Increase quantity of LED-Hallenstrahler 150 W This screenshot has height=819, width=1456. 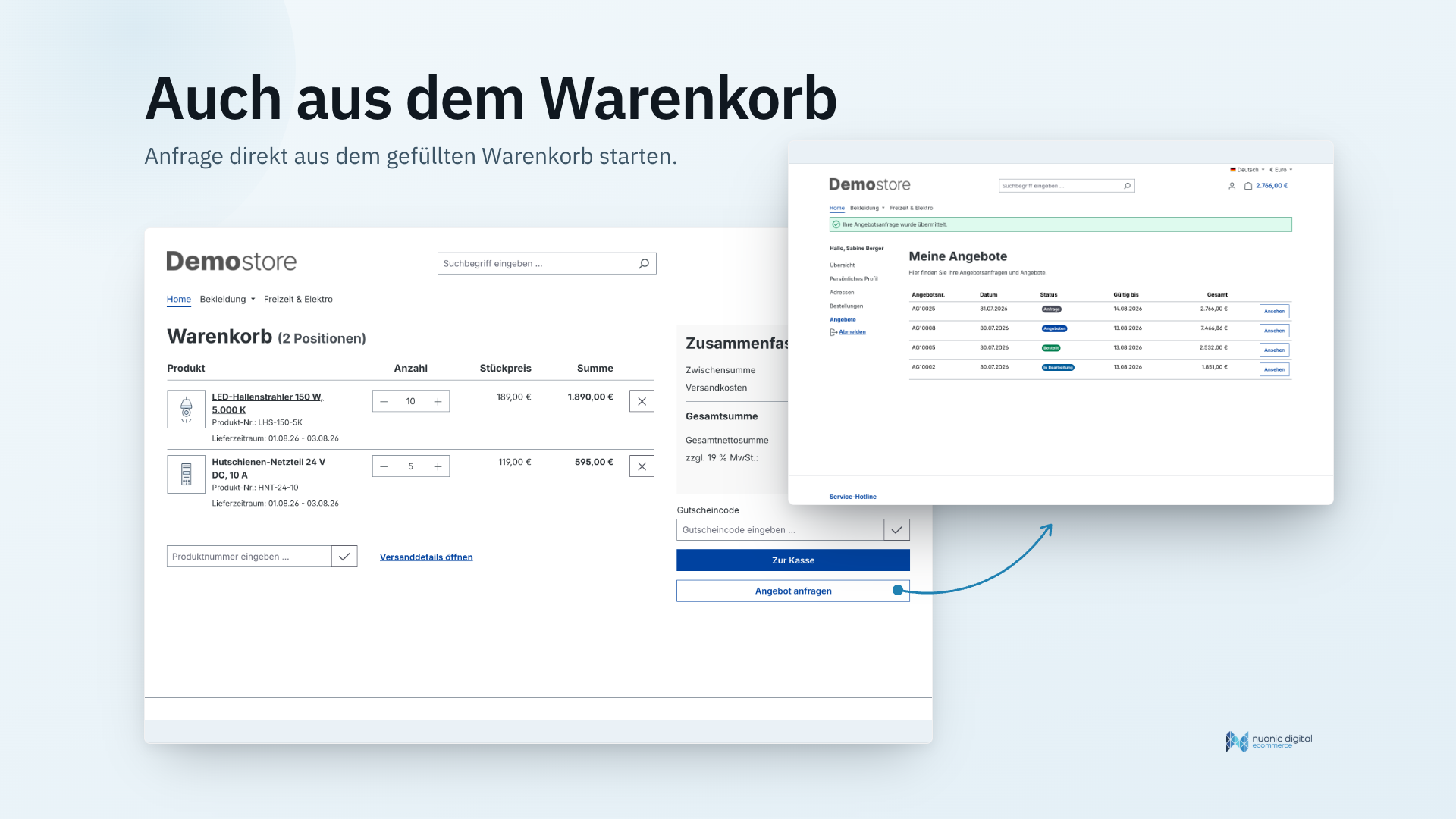point(438,402)
